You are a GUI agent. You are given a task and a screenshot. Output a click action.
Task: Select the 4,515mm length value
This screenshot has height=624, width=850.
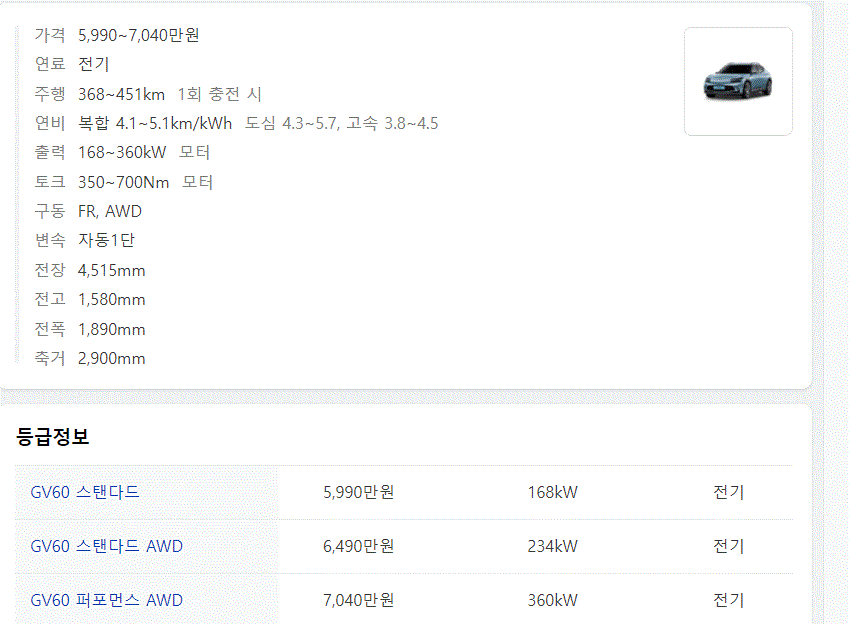pyautogui.click(x=112, y=271)
